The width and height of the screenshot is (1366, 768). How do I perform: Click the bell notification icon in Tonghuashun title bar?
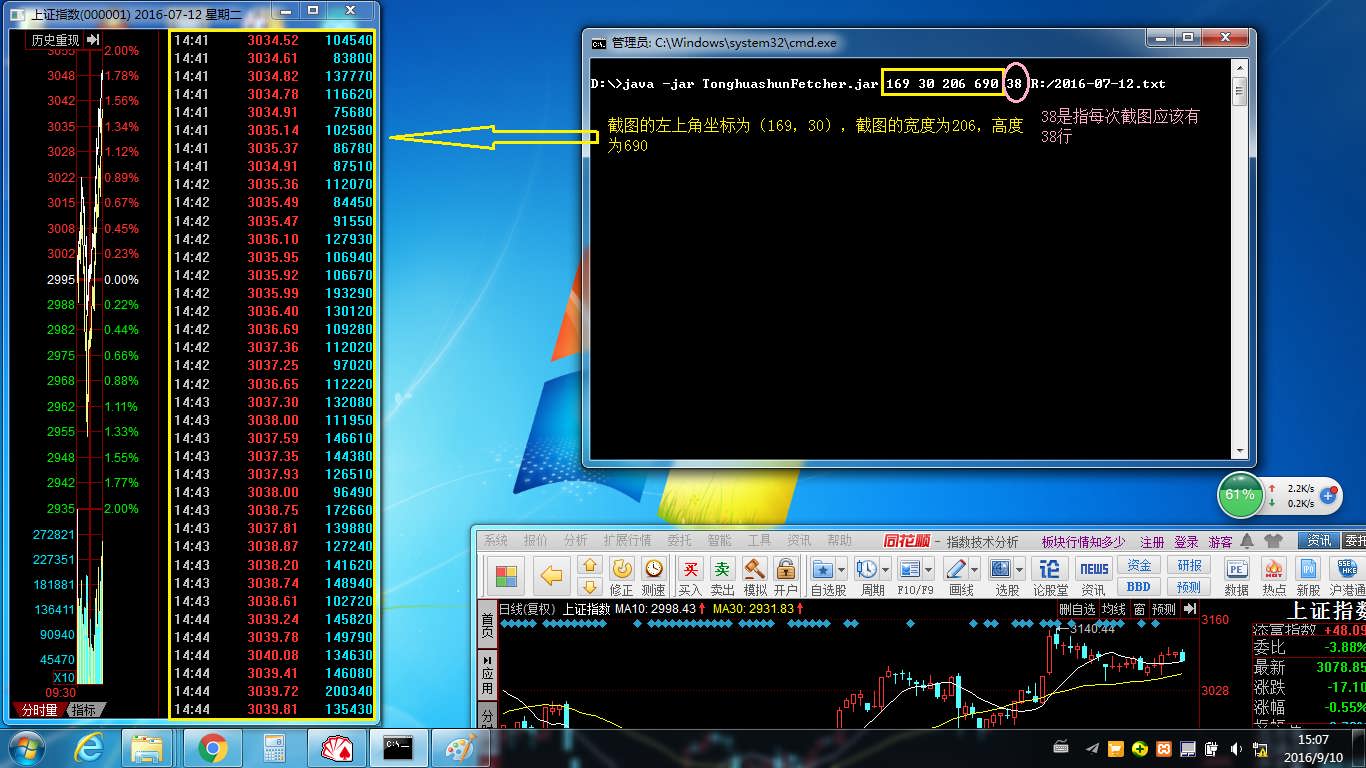tap(1245, 541)
